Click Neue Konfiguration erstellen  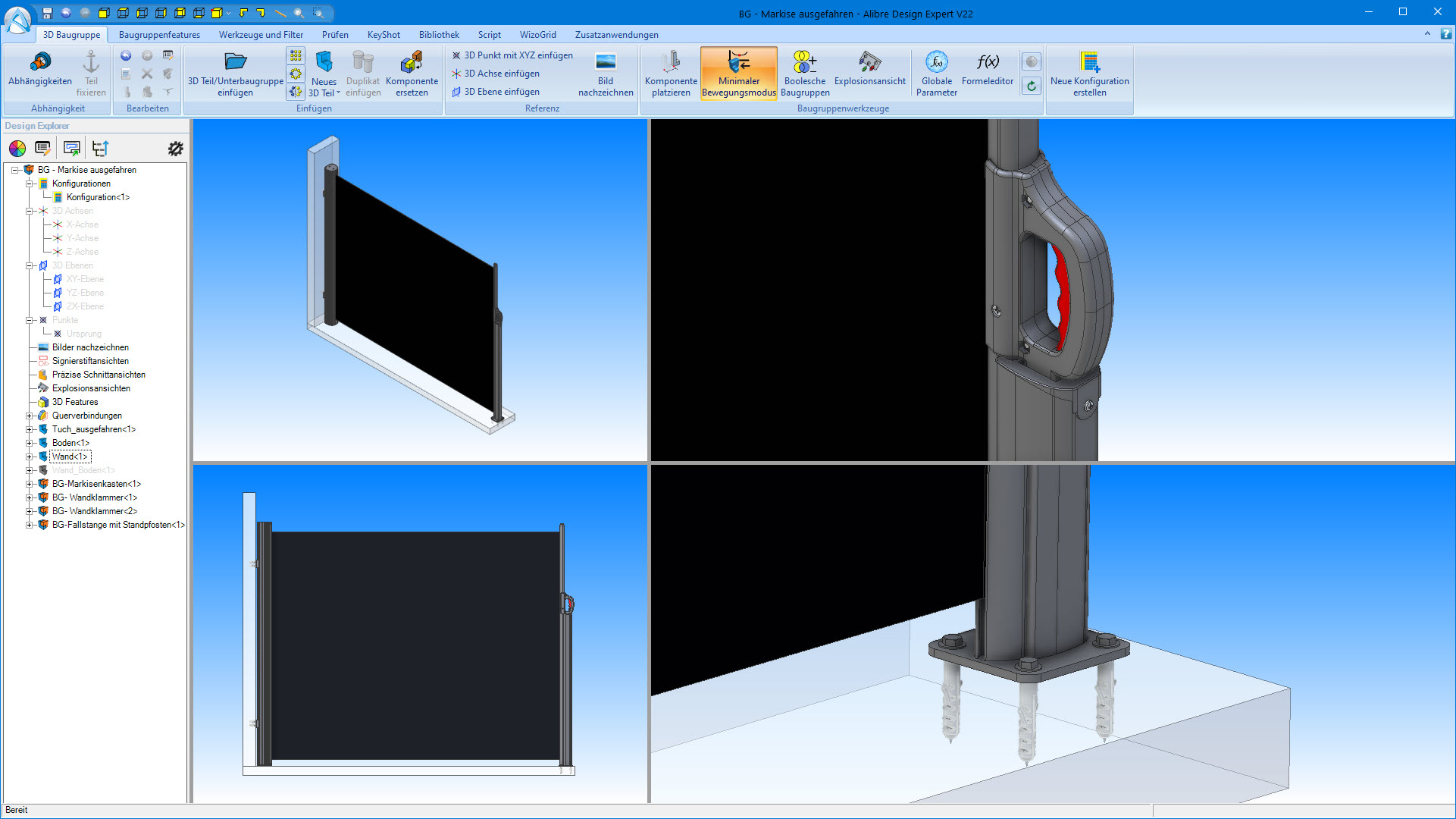pyautogui.click(x=1089, y=72)
